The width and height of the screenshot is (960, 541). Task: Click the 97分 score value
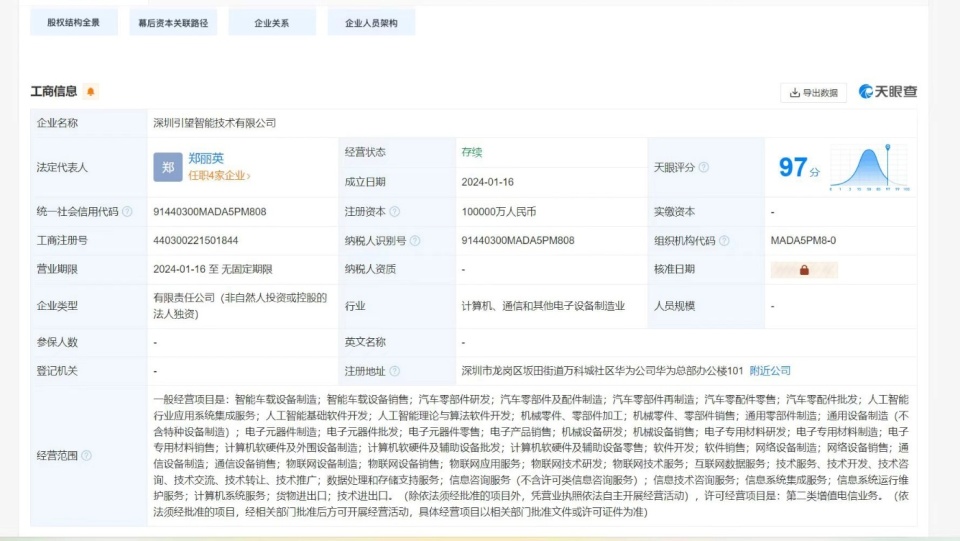(x=799, y=167)
